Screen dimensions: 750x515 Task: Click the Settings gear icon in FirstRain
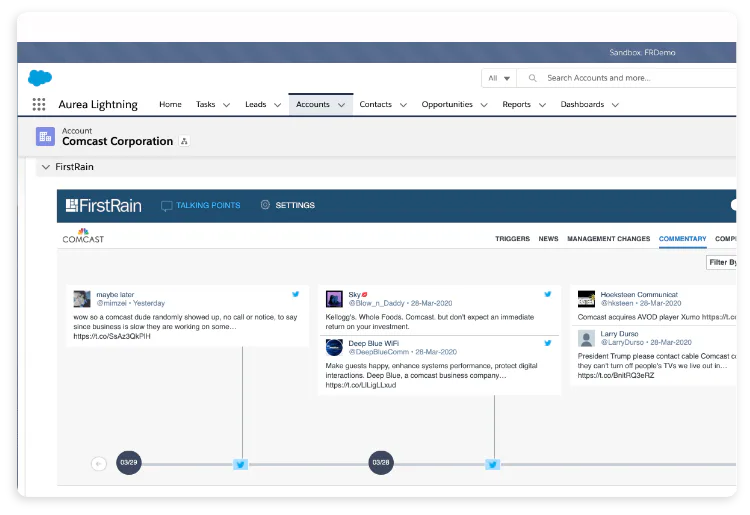click(x=265, y=205)
